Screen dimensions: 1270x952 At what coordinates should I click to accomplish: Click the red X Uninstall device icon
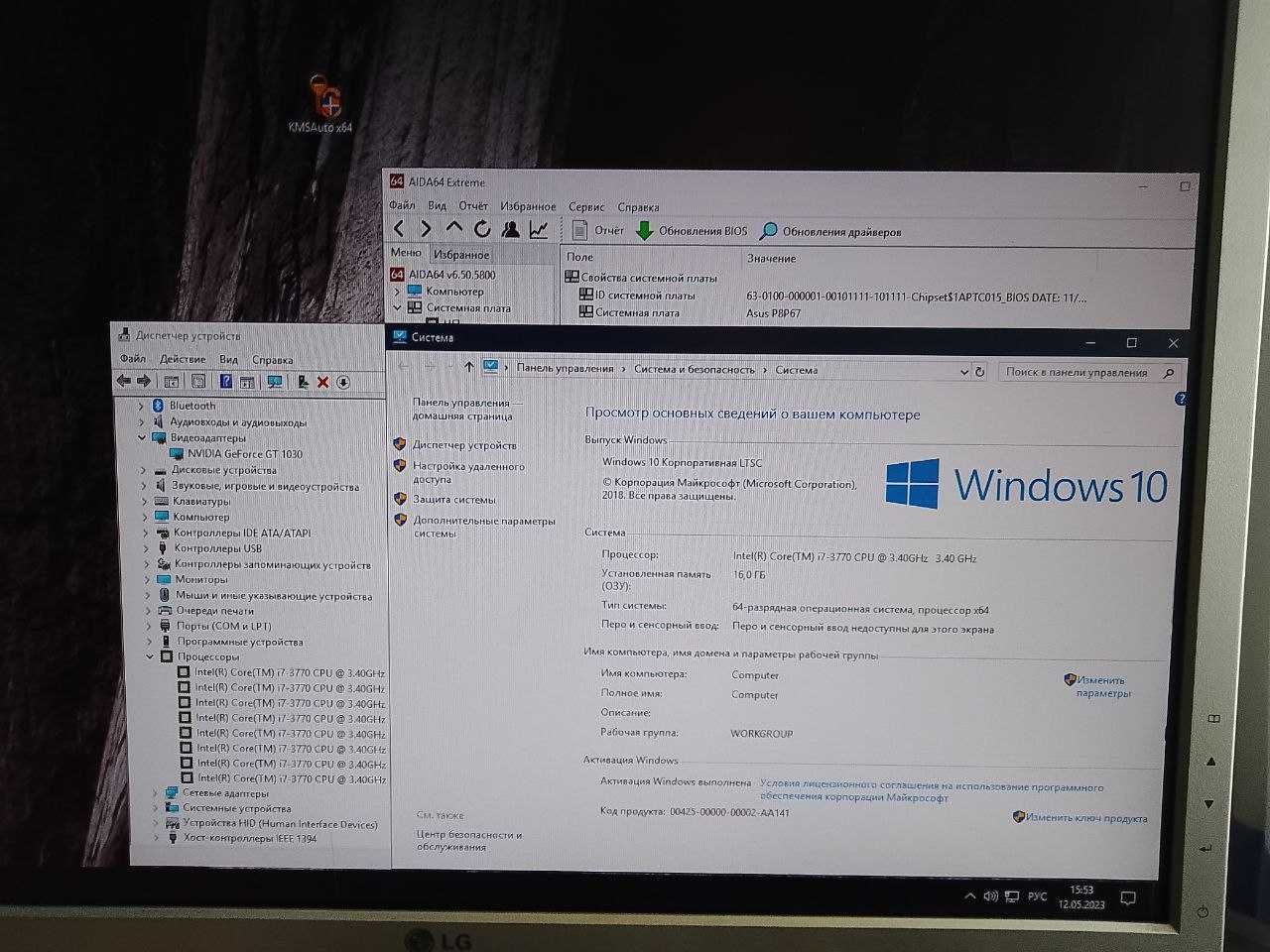(x=322, y=382)
